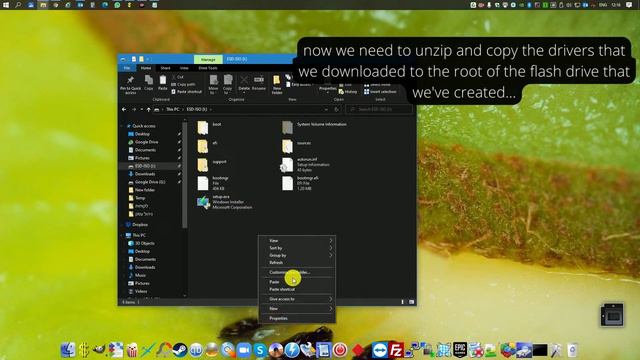Click the refresh button beside address bar
640x360 pixels.
click(336, 109)
